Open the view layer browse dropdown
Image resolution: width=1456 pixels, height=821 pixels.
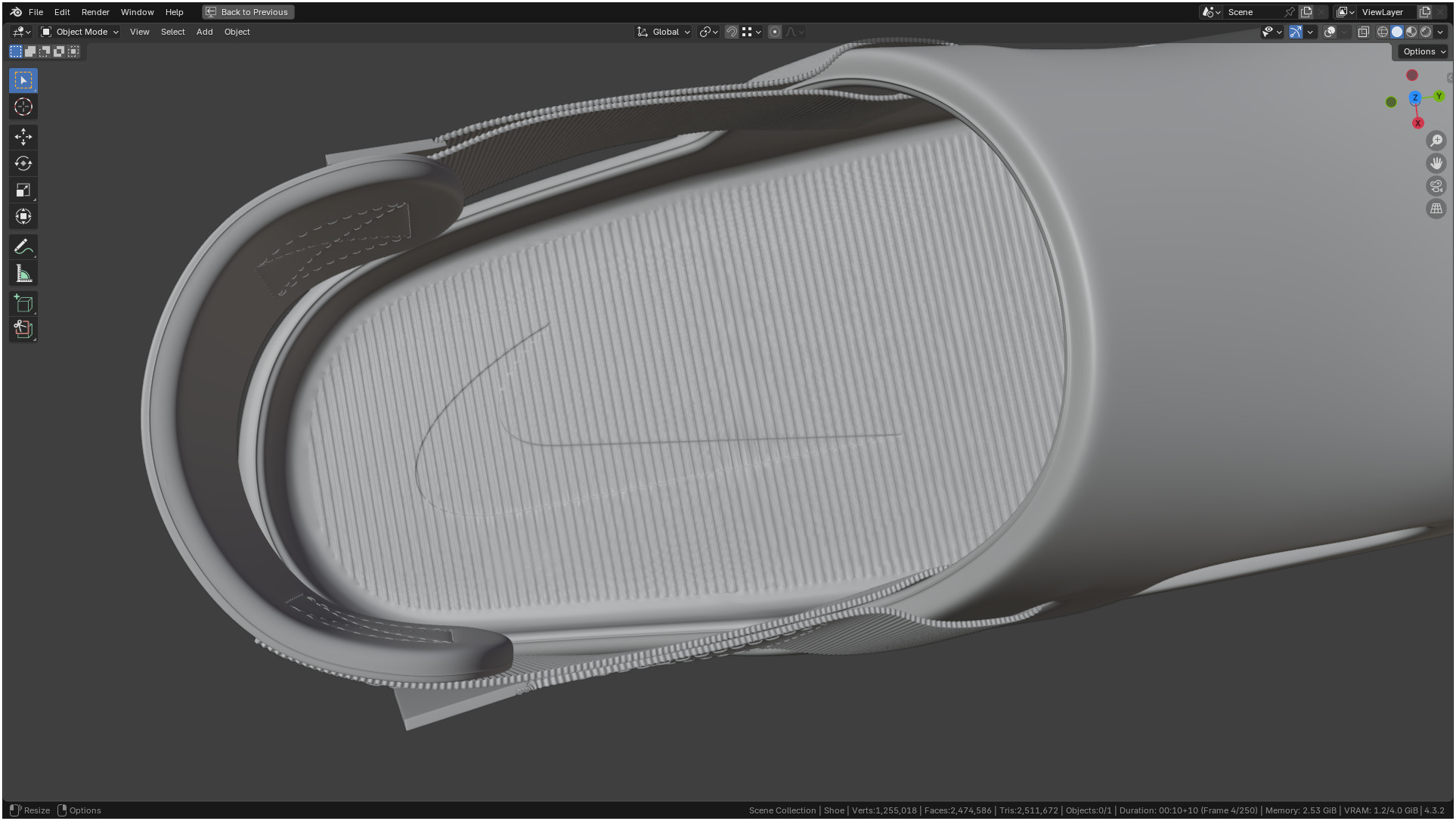pos(1346,12)
